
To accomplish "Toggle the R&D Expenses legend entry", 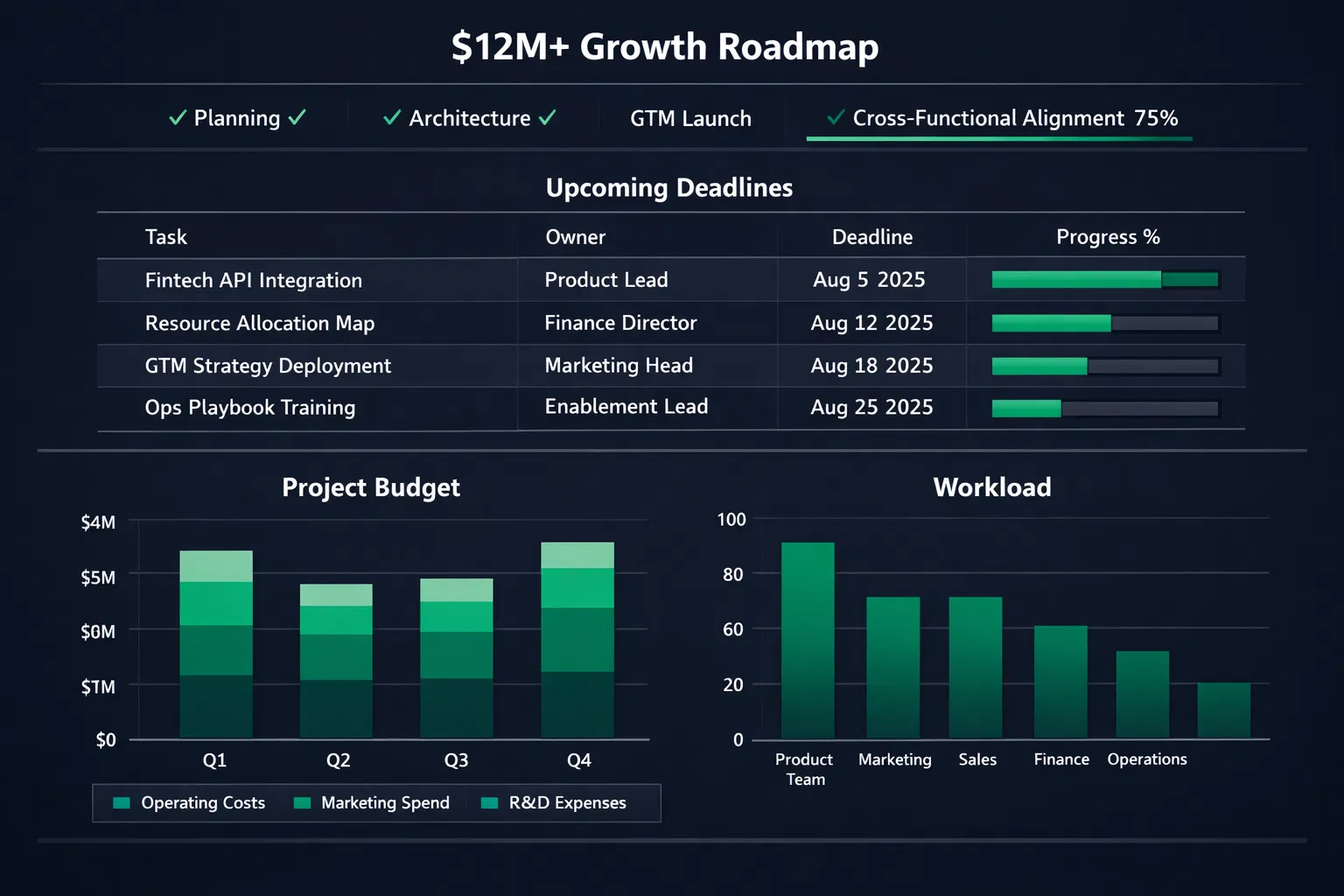I will point(567,802).
